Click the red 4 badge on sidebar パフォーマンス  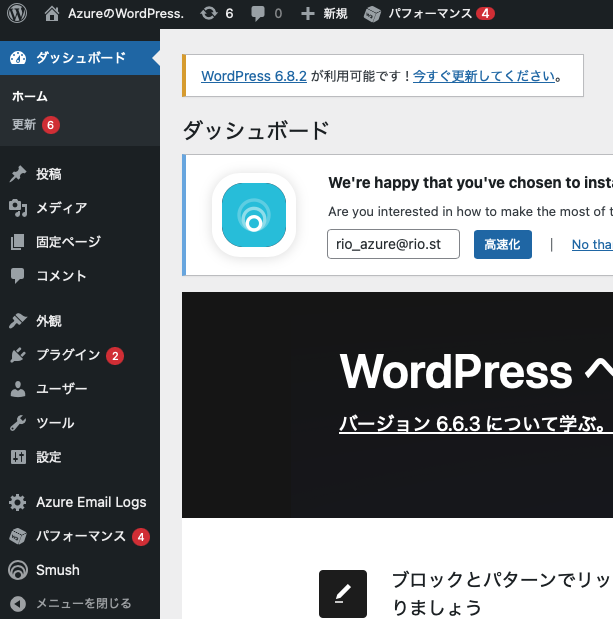click(141, 537)
